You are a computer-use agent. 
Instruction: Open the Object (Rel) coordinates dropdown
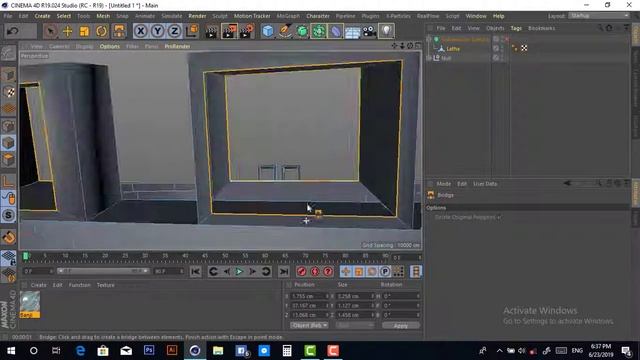(x=309, y=325)
